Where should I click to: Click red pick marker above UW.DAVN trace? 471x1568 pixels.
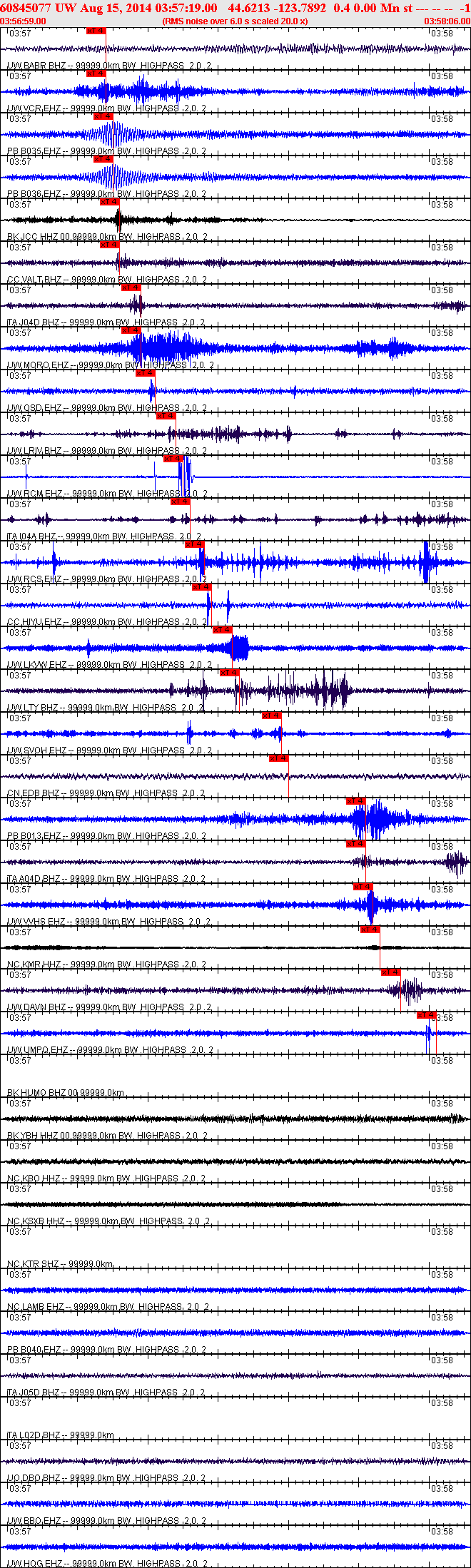[x=391, y=972]
